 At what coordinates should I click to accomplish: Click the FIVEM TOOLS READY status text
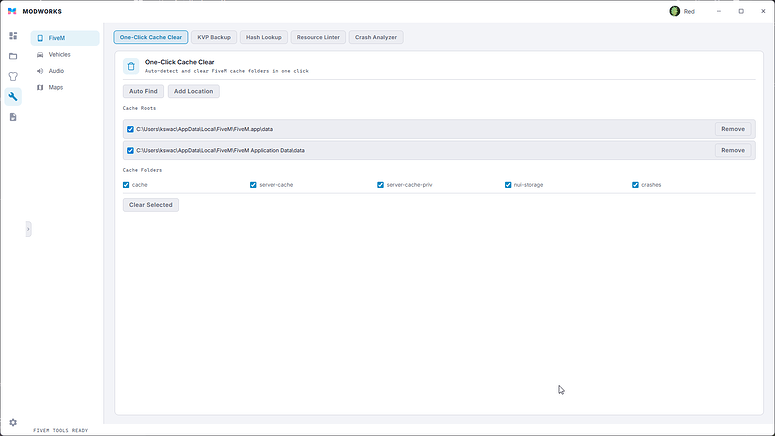click(x=60, y=431)
